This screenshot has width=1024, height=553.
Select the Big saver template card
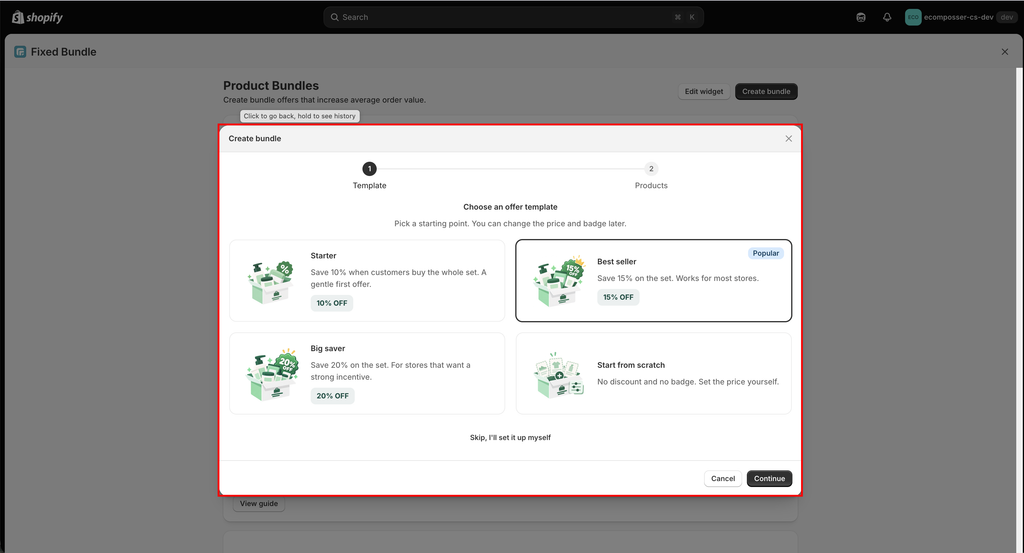pyautogui.click(x=367, y=373)
